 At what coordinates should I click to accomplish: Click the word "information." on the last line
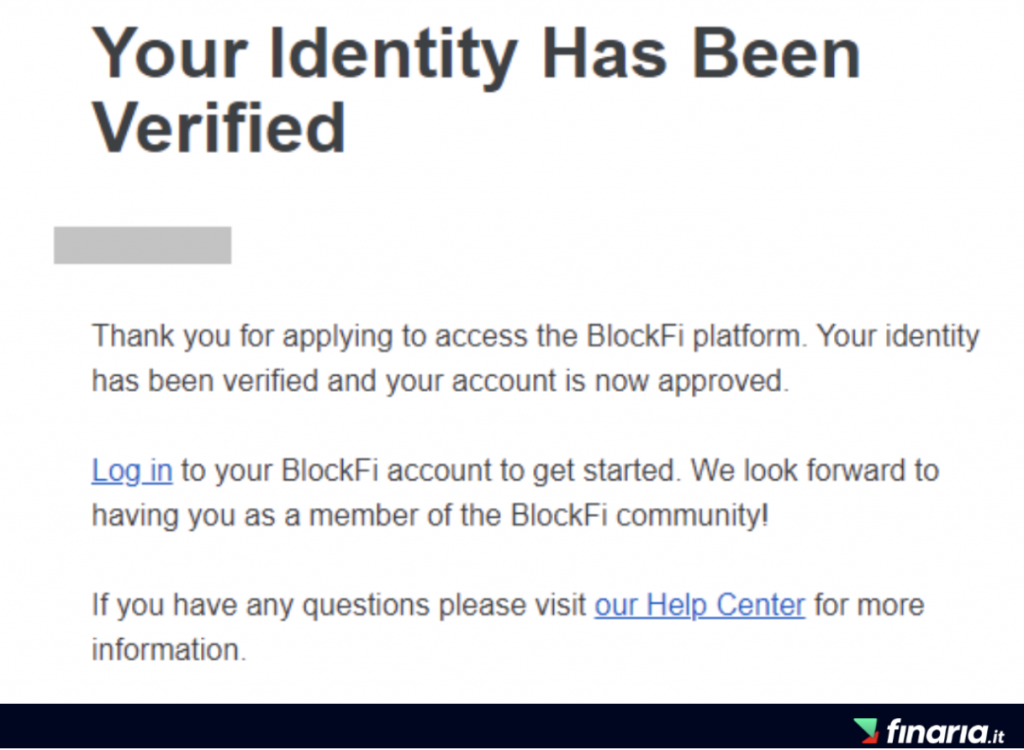pos(169,650)
